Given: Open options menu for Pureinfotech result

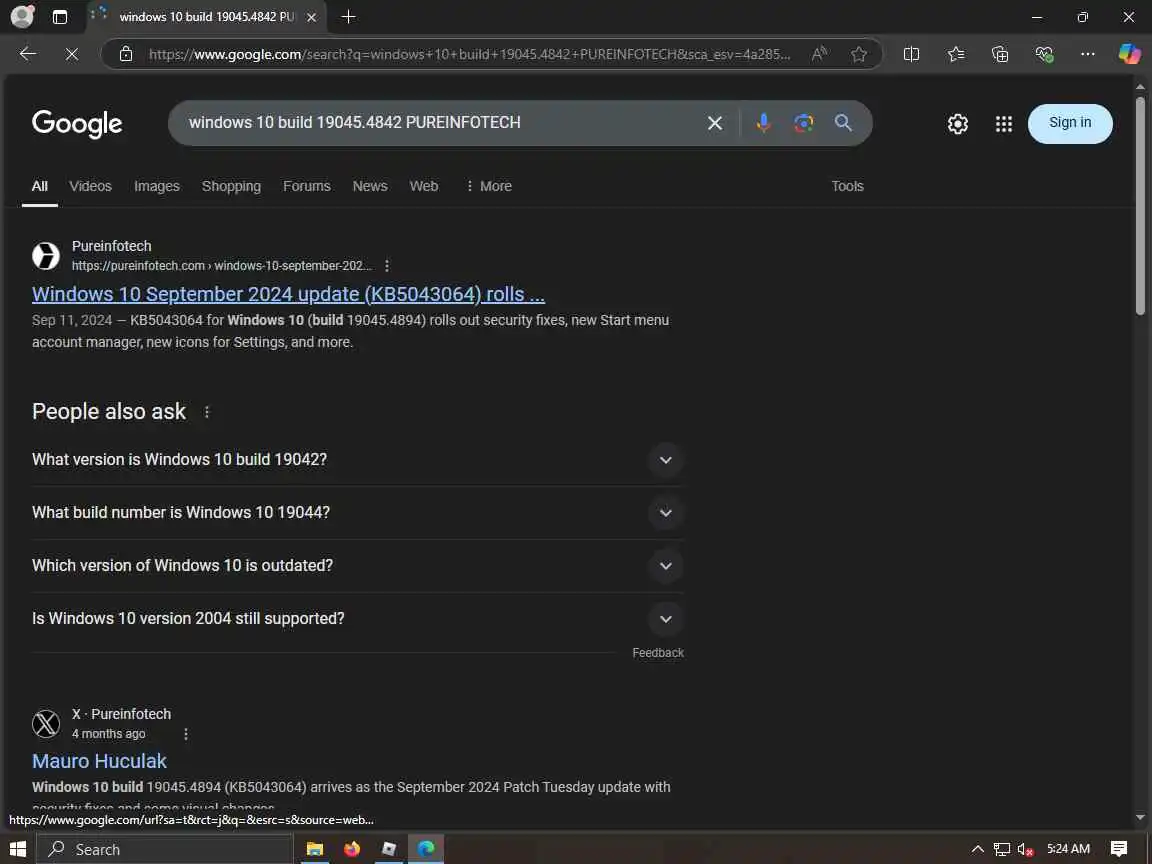Looking at the screenshot, I should point(387,266).
